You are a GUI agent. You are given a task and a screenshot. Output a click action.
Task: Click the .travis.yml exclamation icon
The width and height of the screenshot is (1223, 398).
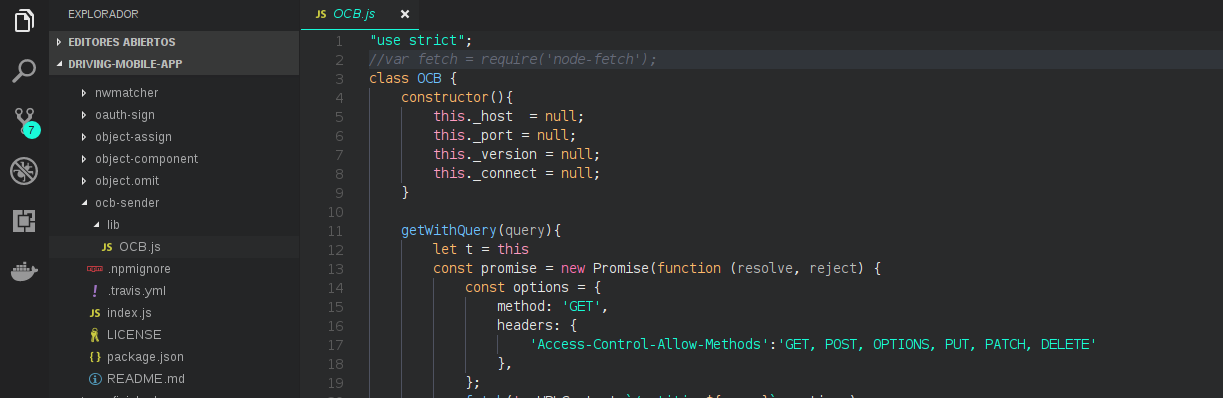tap(95, 291)
